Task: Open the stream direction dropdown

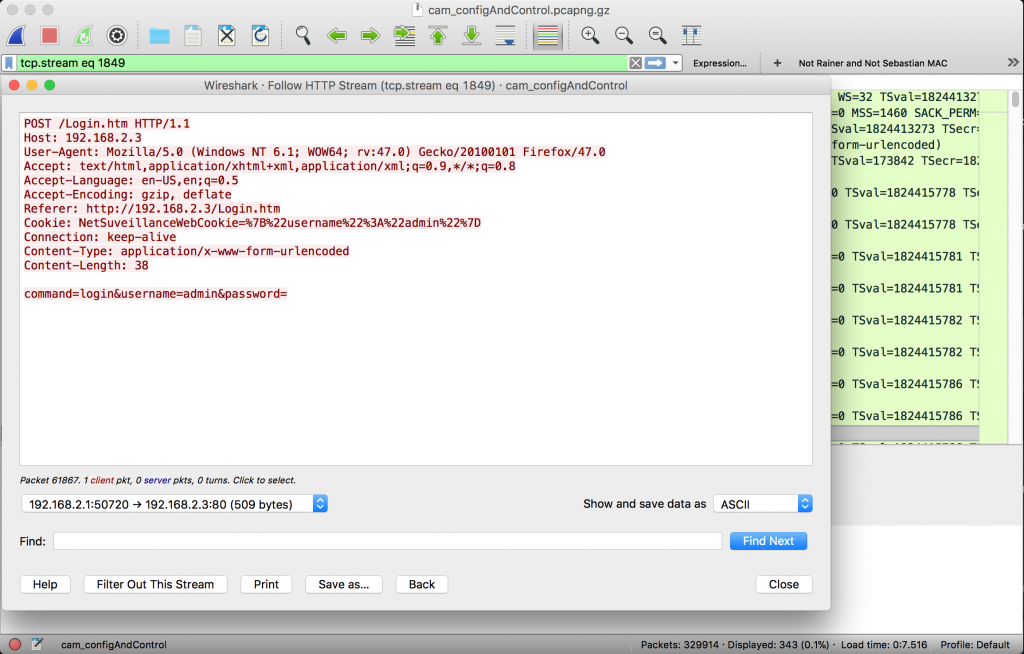Action: [x=174, y=504]
